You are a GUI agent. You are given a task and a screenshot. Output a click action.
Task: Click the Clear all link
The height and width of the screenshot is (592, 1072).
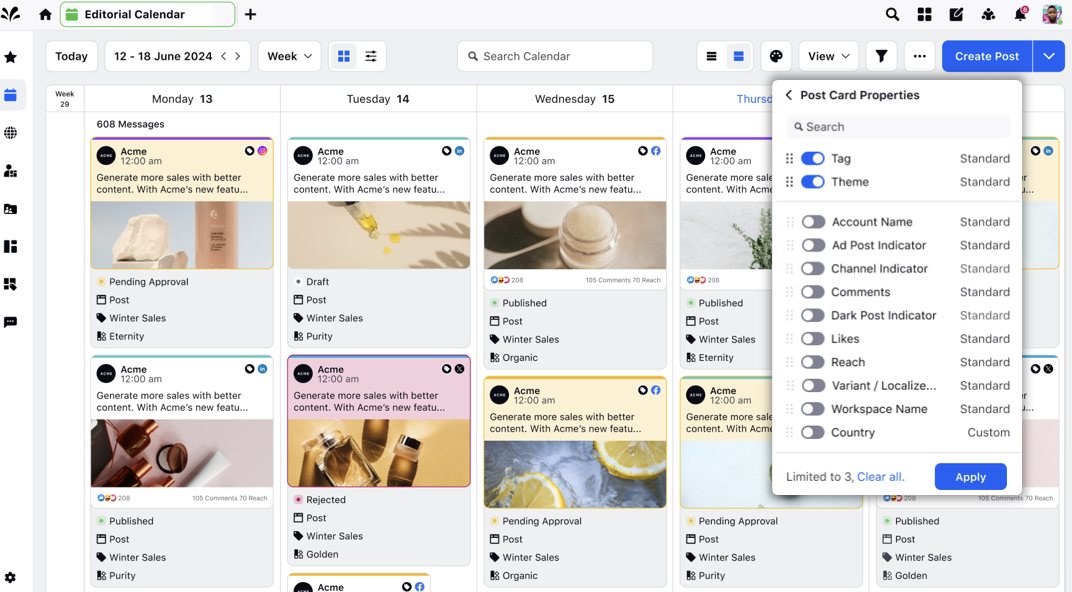[881, 476]
